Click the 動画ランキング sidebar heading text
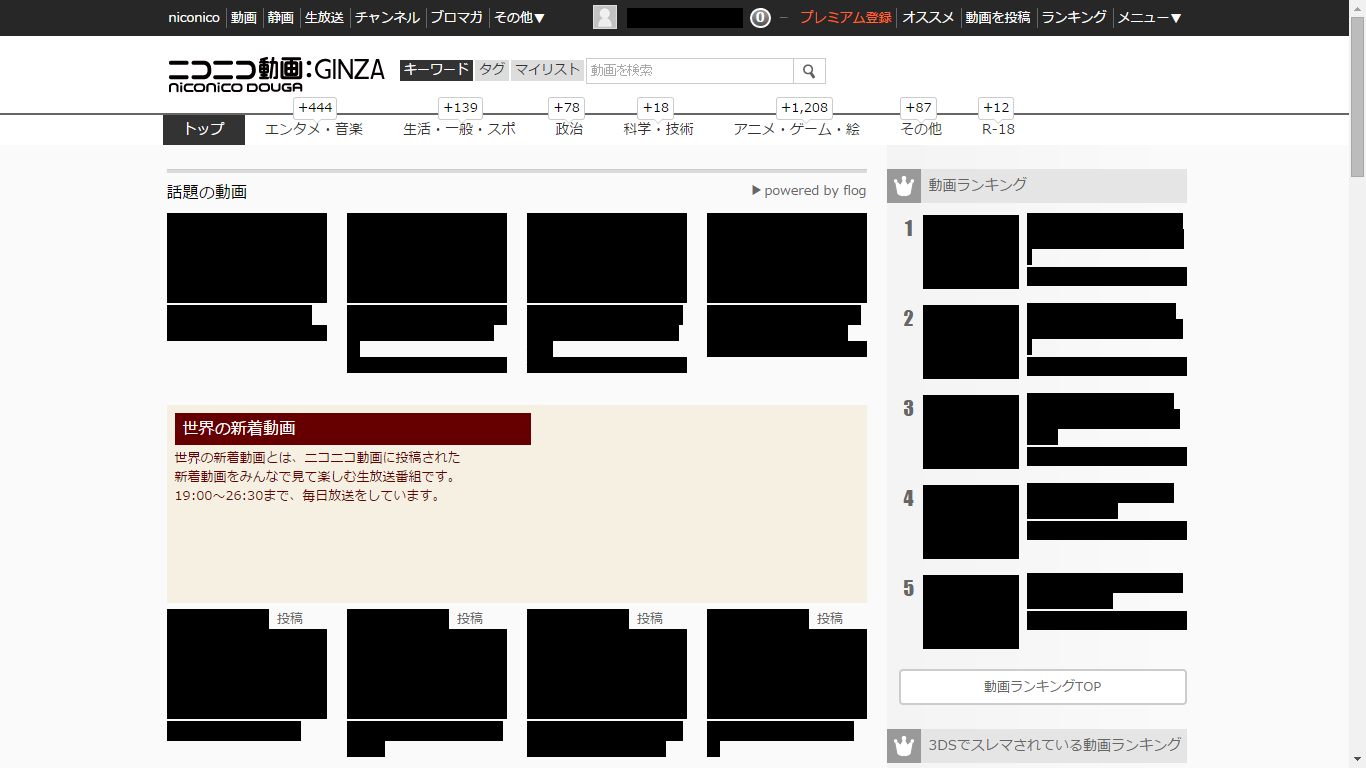Image resolution: width=1366 pixels, height=768 pixels. coord(977,185)
